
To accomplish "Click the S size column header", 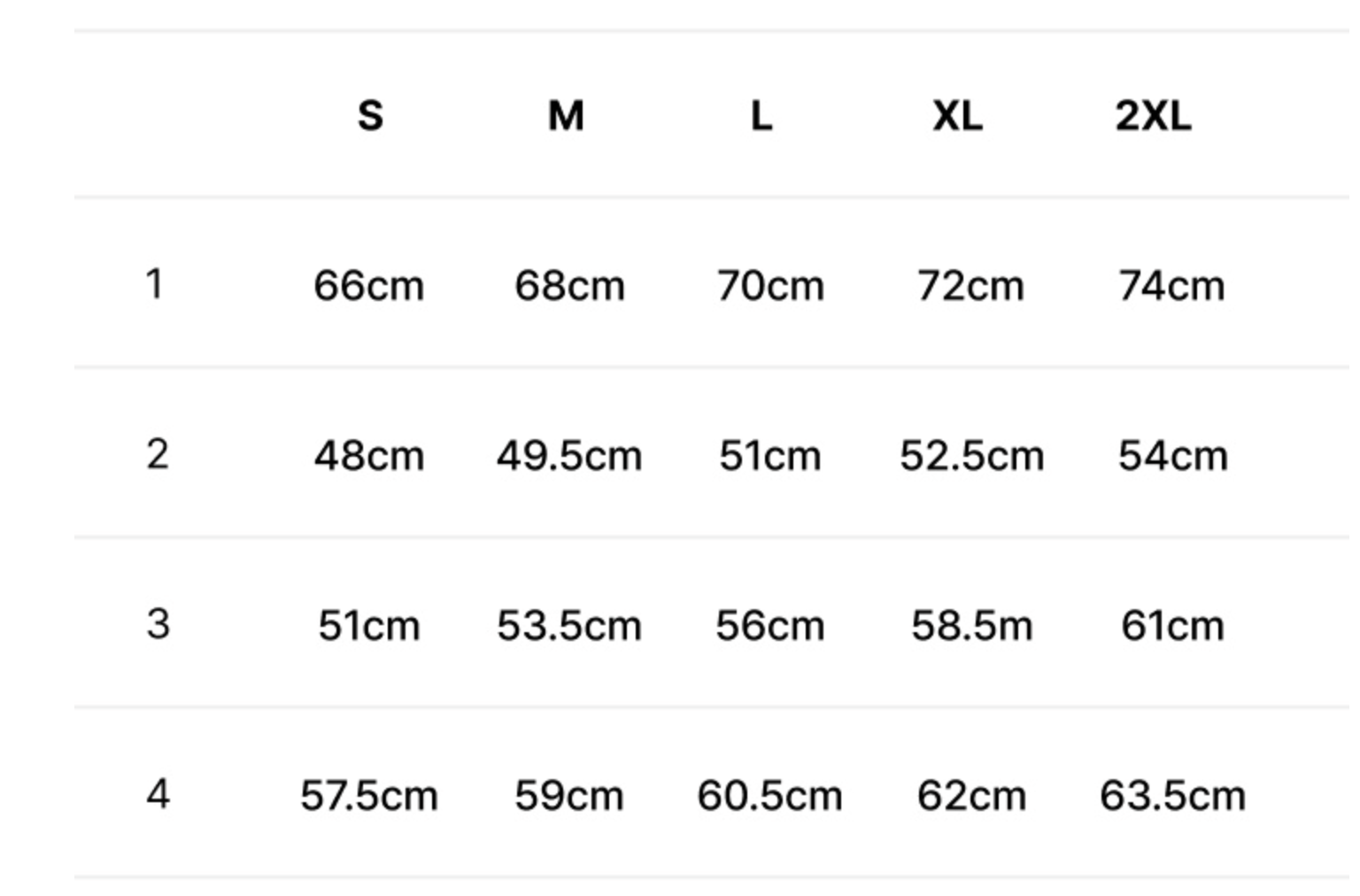I will point(370,115).
